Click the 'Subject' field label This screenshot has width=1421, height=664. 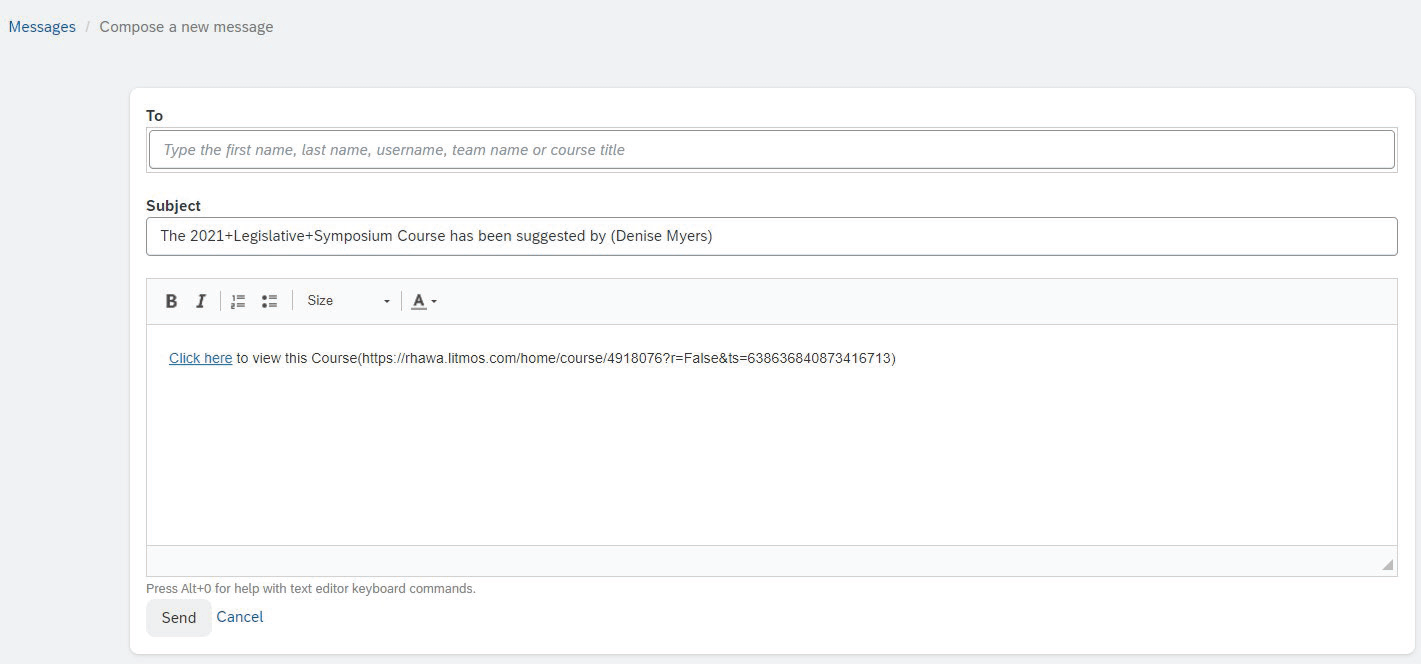pos(173,206)
